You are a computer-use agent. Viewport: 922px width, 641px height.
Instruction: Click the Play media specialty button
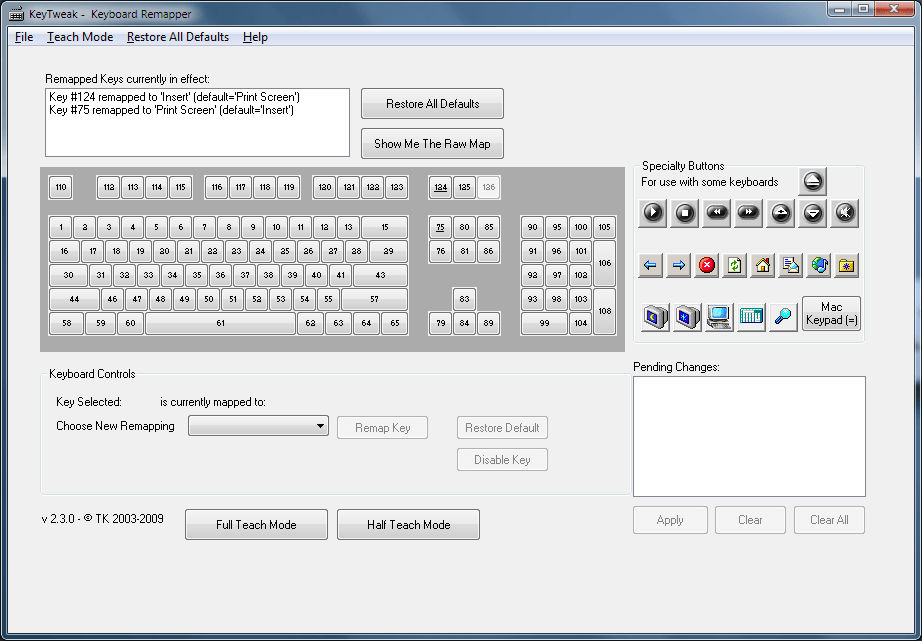click(x=653, y=213)
